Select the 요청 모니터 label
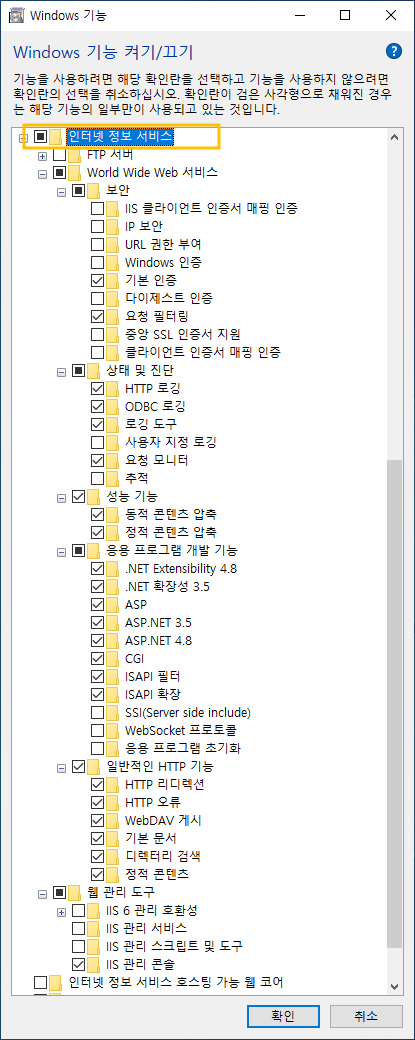The height and width of the screenshot is (1040, 415). [156, 460]
